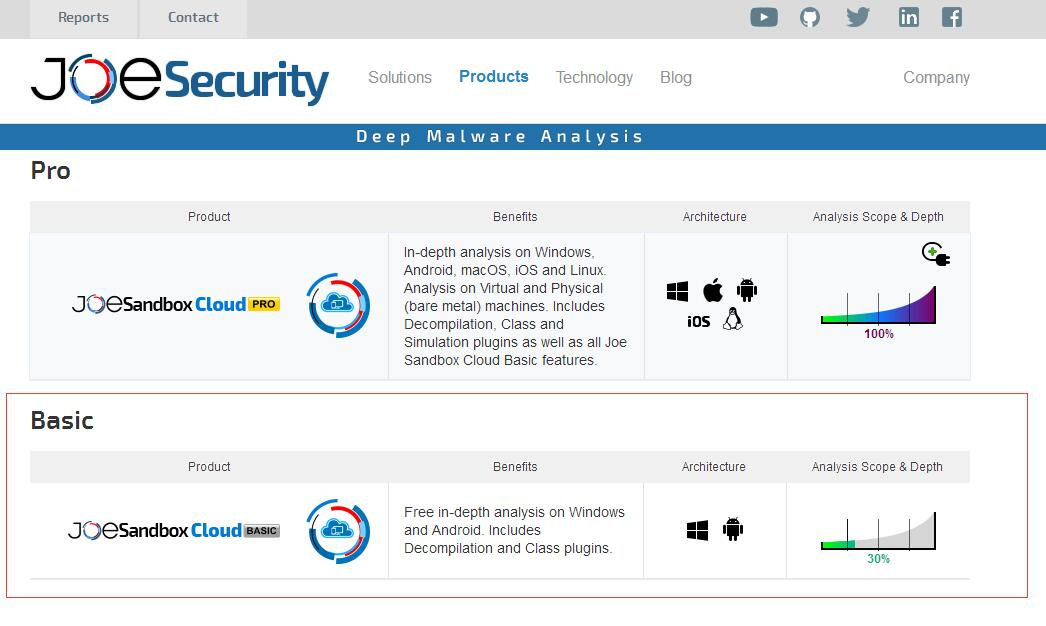Click the plugin plug icon in Pro row
Viewport: 1046px width, 626px height.
[936, 254]
